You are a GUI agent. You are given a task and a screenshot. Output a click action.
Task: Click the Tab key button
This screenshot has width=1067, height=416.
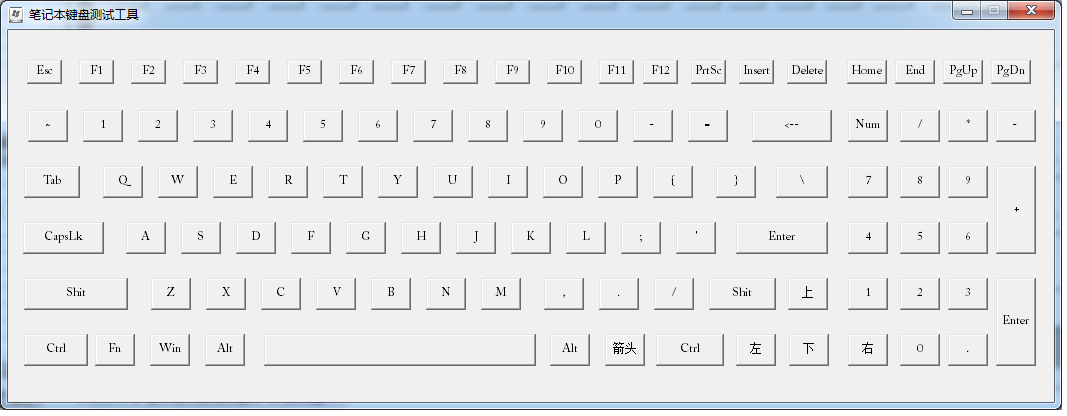click(53, 181)
